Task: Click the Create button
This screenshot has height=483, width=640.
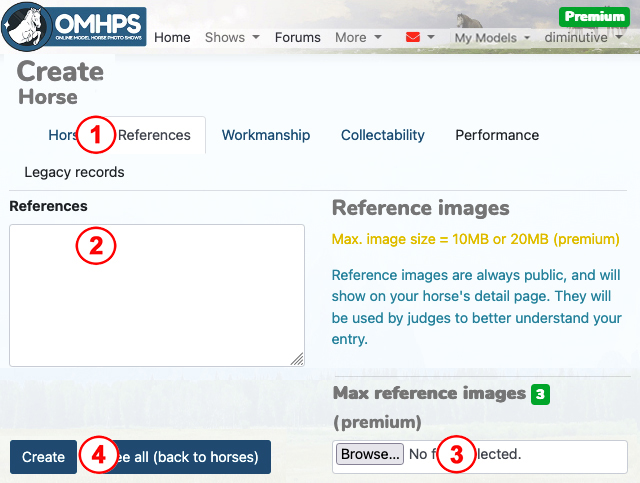Action: [43, 457]
